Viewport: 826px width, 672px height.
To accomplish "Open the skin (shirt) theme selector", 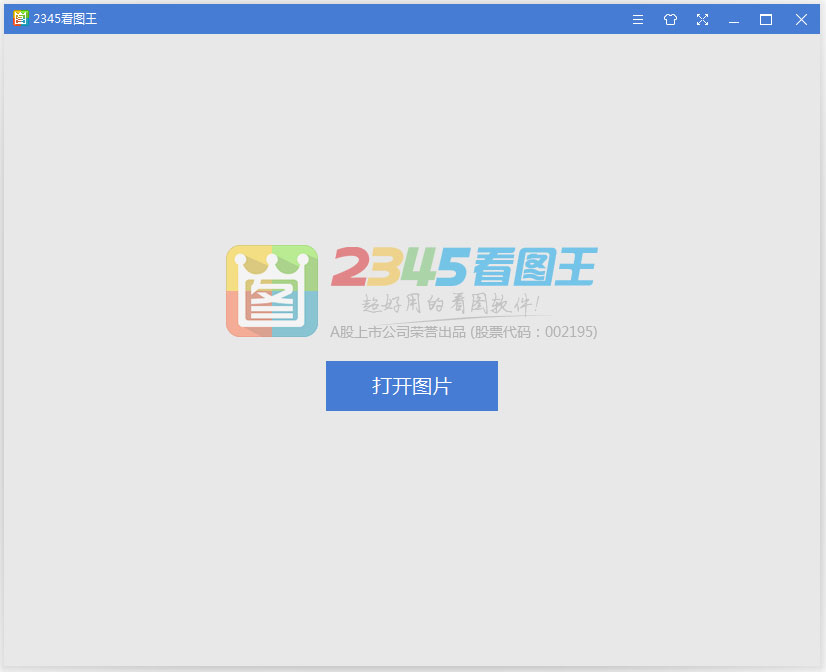I will point(670,19).
